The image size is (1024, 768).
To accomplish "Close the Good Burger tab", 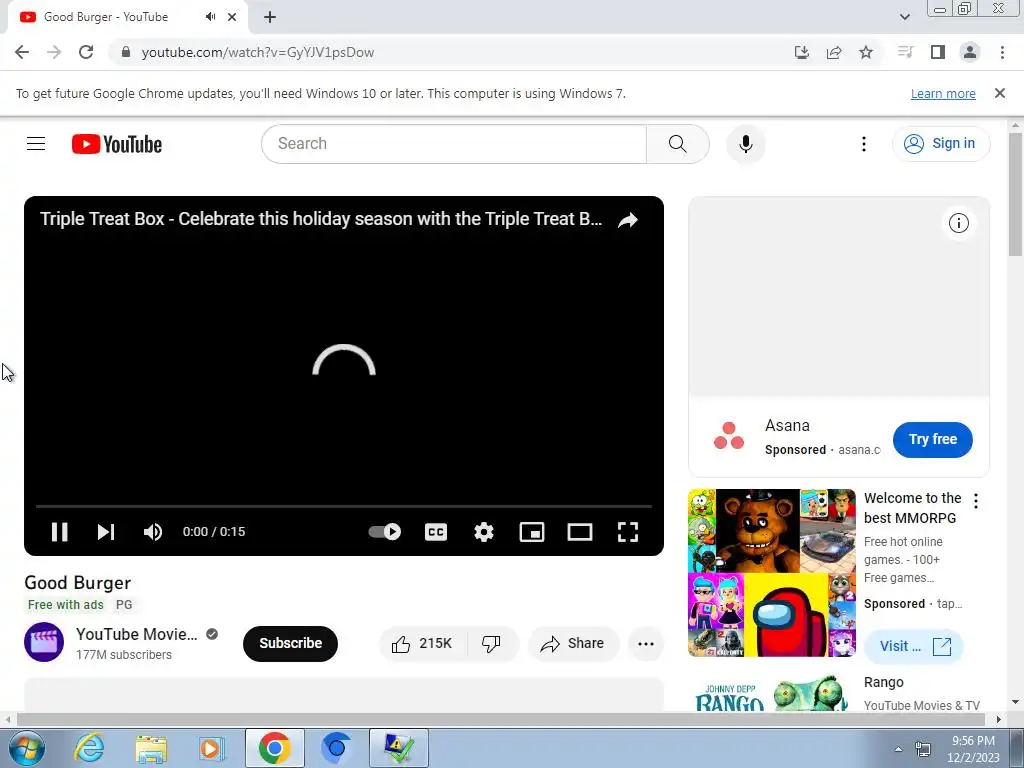I will pos(232,17).
